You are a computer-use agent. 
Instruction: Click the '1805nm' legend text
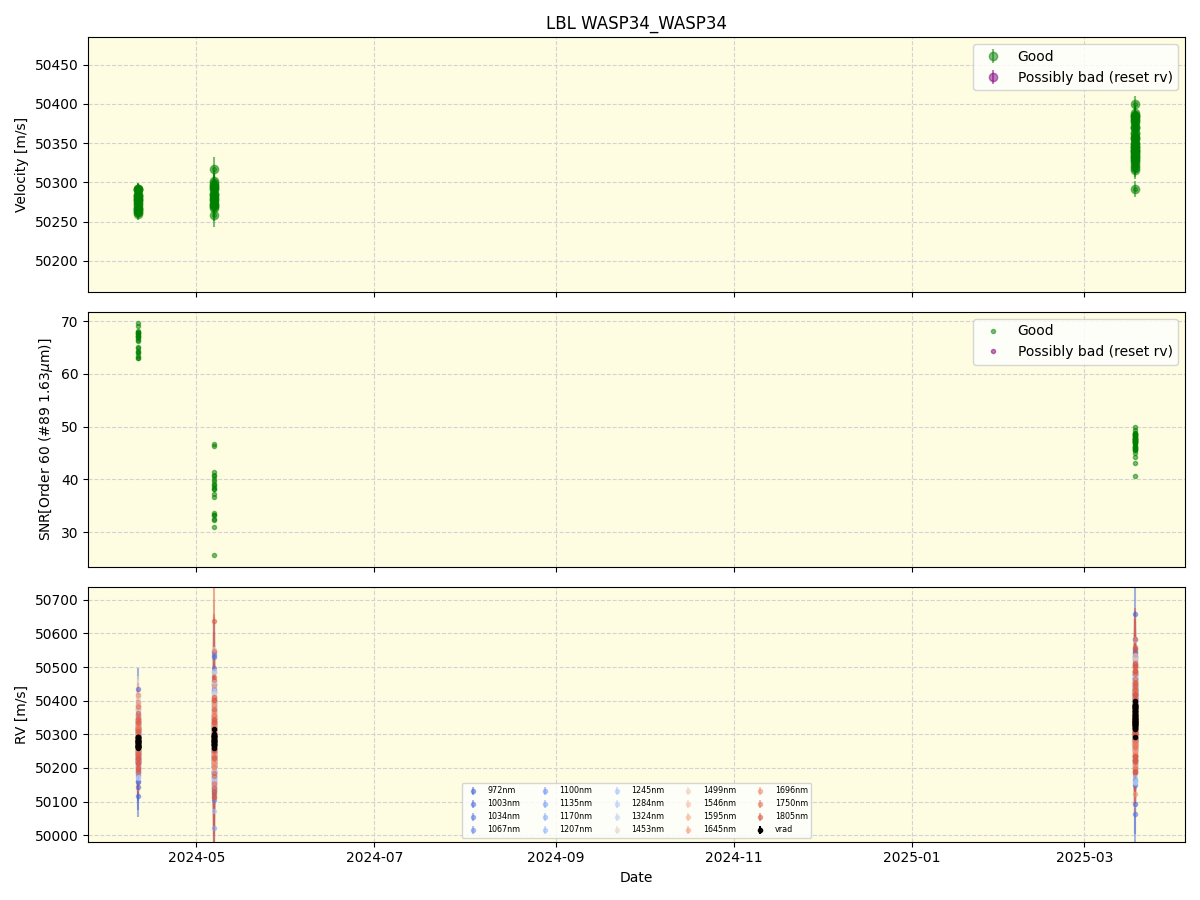tap(791, 816)
